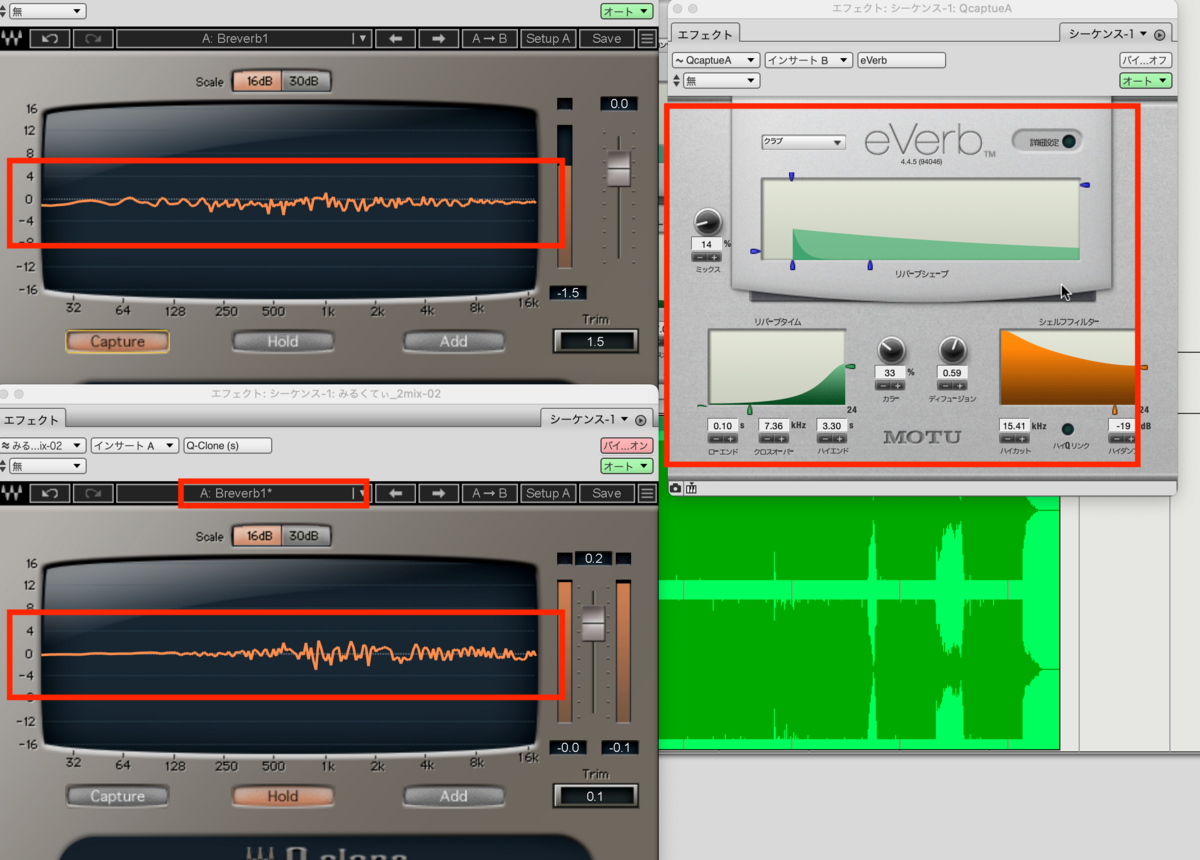The image size is (1200, 860).
Task: Open ～QcaptueA track dropdown
Action: [x=716, y=60]
